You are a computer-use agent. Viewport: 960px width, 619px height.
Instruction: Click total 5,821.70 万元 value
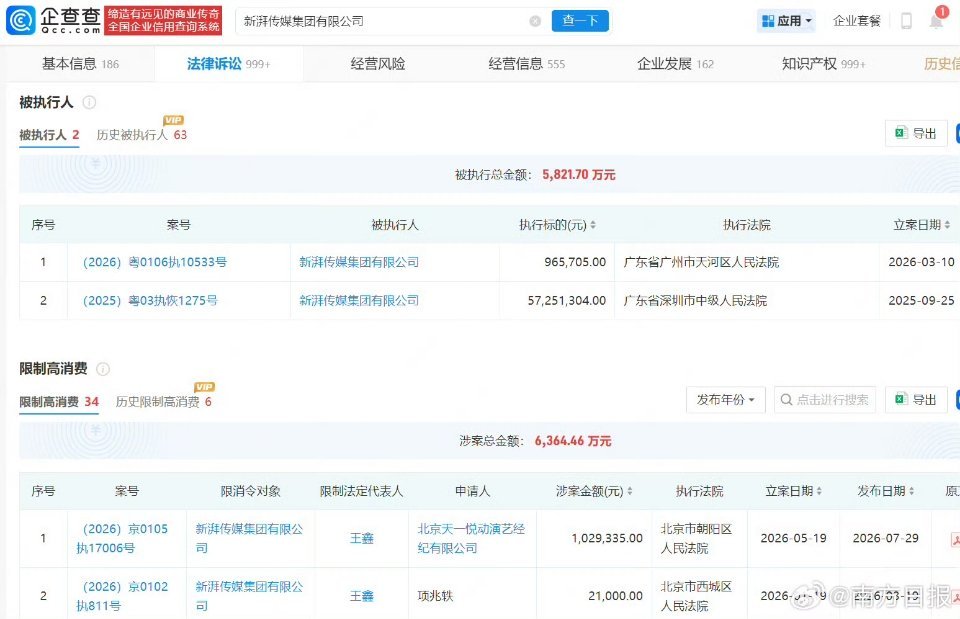tap(579, 174)
